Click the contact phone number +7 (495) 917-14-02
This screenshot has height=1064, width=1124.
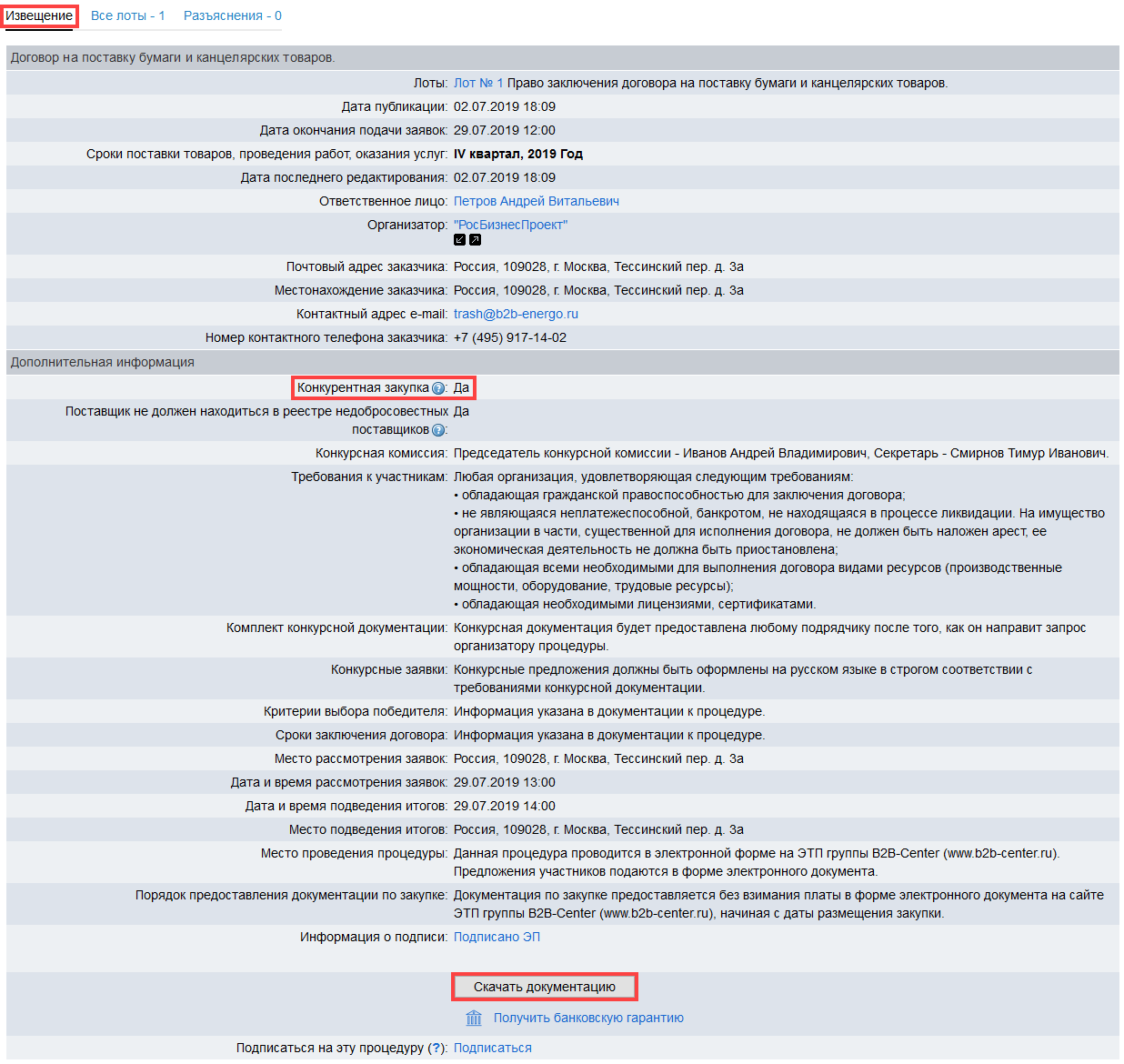tap(509, 337)
